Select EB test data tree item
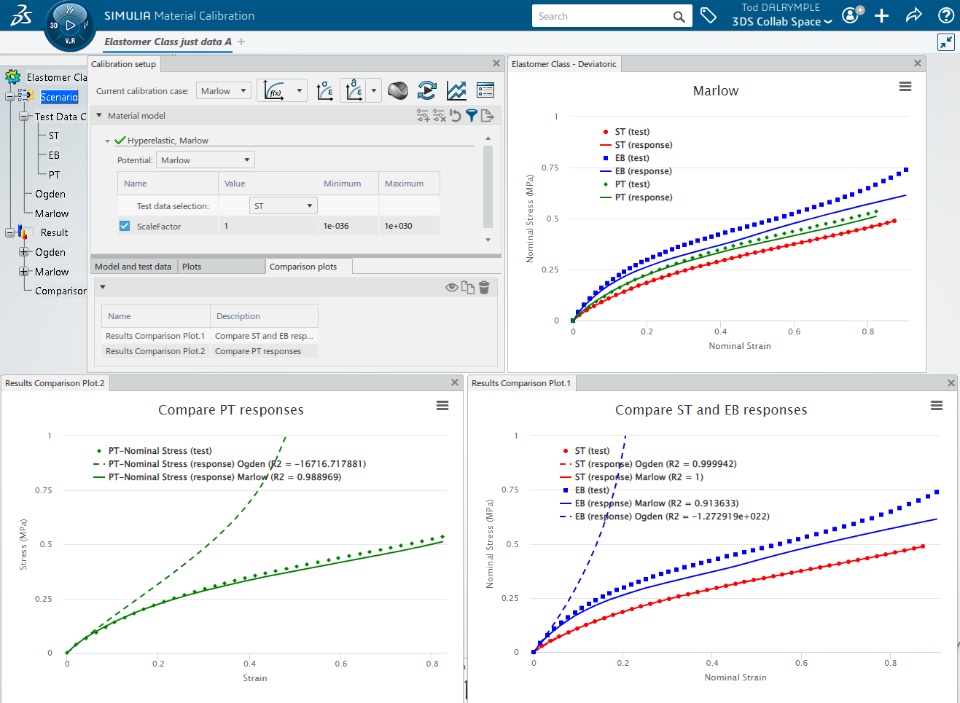 [54, 155]
